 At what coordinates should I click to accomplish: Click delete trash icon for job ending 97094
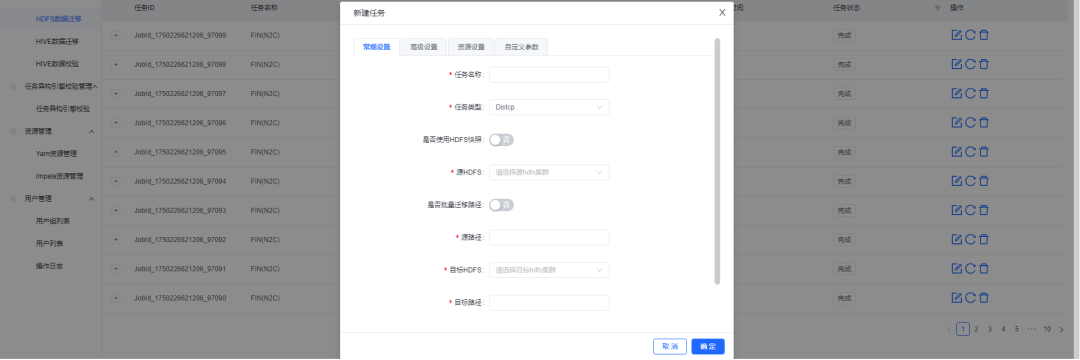coord(984,181)
